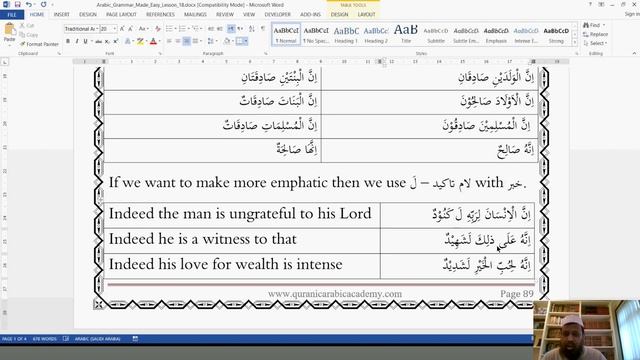Show or hide paragraph marks
This screenshot has height=360, width=640.
pyautogui.click(x=263, y=29)
